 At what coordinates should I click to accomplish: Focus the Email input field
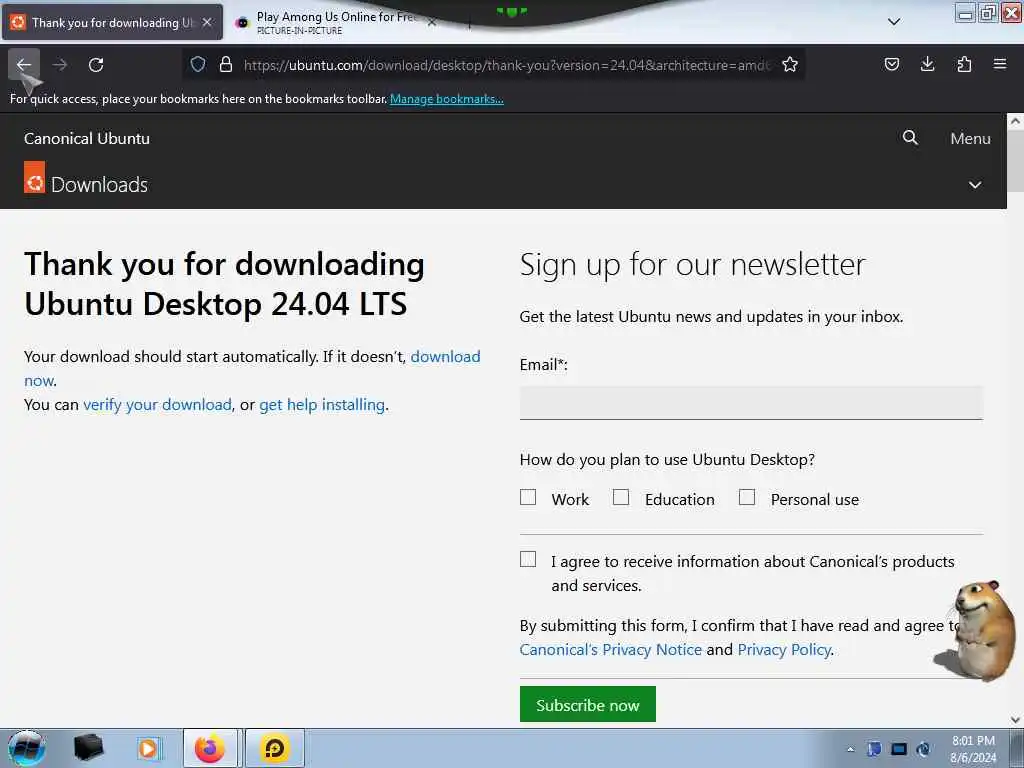tap(751, 402)
